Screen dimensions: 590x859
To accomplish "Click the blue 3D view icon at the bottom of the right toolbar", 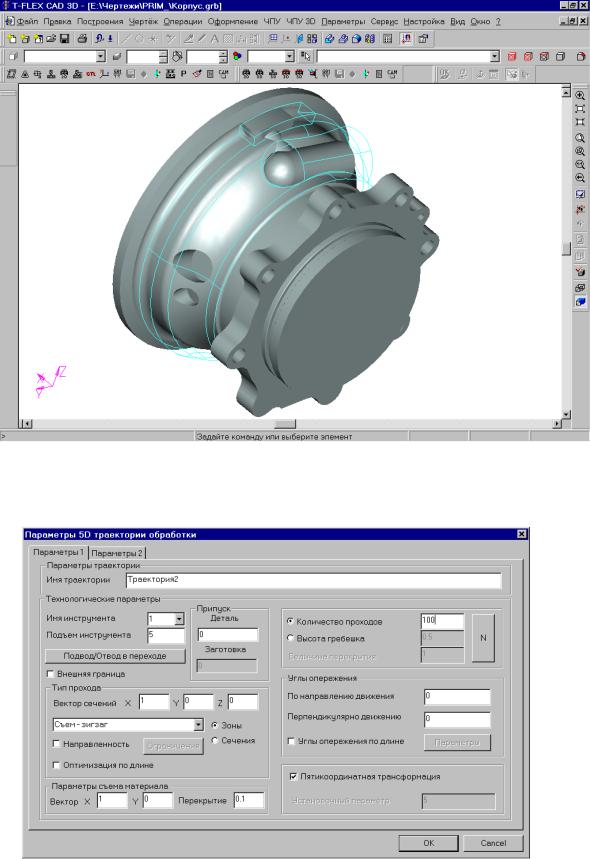I will 580,302.
